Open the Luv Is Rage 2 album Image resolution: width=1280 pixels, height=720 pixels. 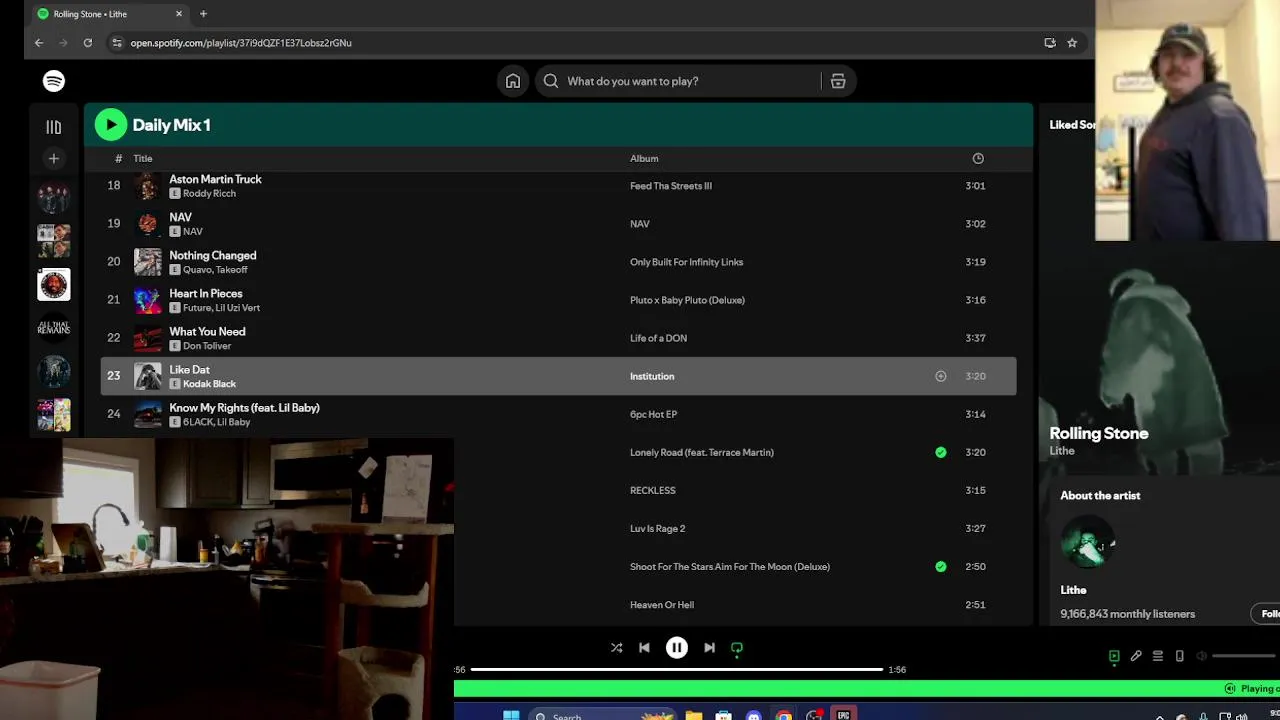point(657,529)
